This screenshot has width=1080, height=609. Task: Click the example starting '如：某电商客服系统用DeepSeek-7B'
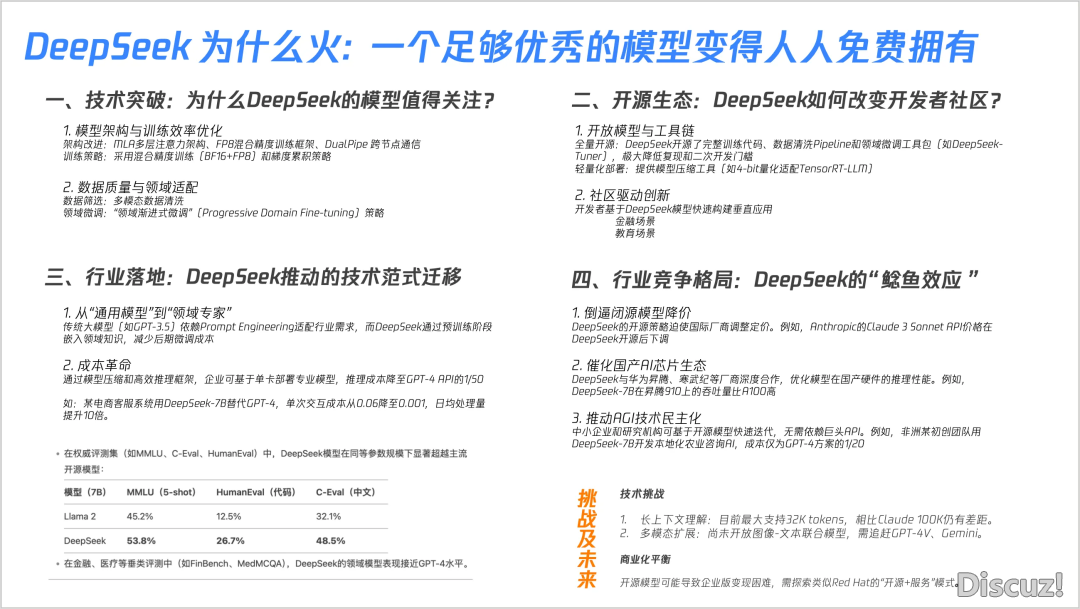(x=274, y=409)
